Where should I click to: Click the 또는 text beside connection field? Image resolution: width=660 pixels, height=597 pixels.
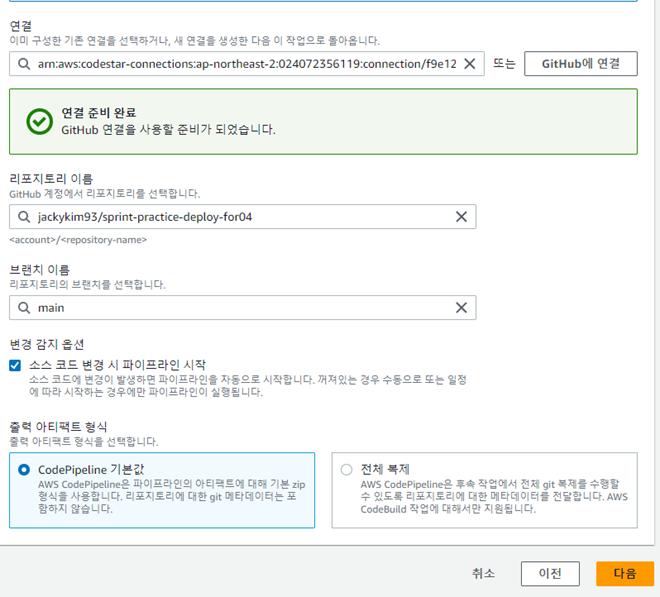coord(504,64)
